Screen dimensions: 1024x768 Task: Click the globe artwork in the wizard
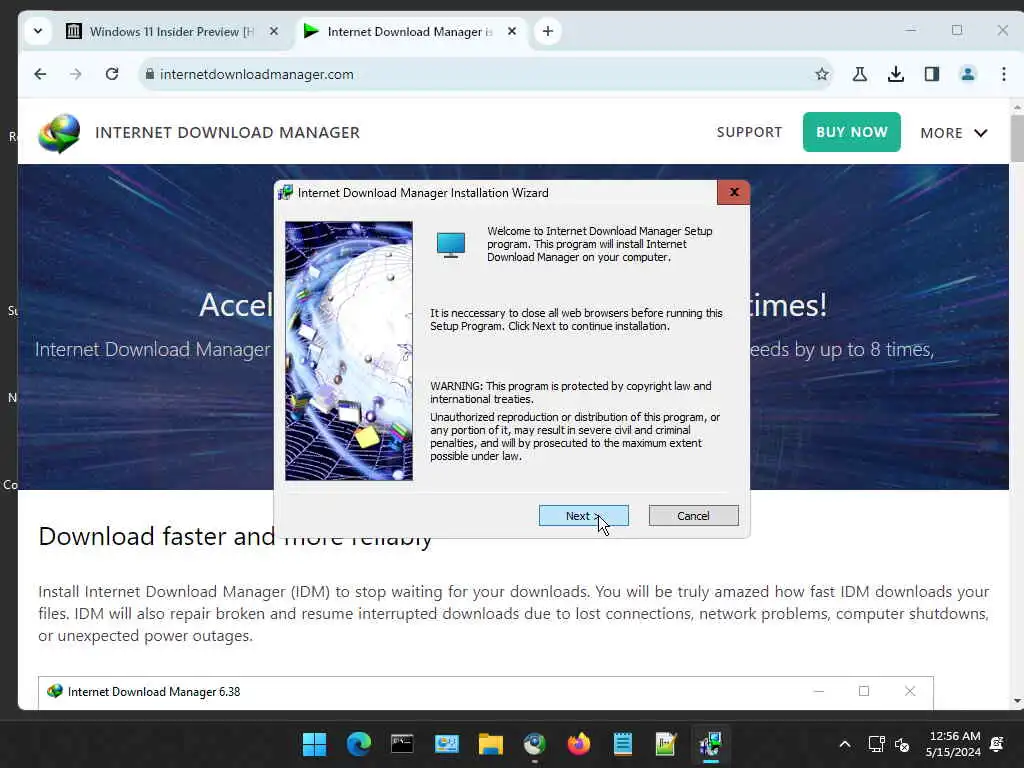tap(349, 351)
